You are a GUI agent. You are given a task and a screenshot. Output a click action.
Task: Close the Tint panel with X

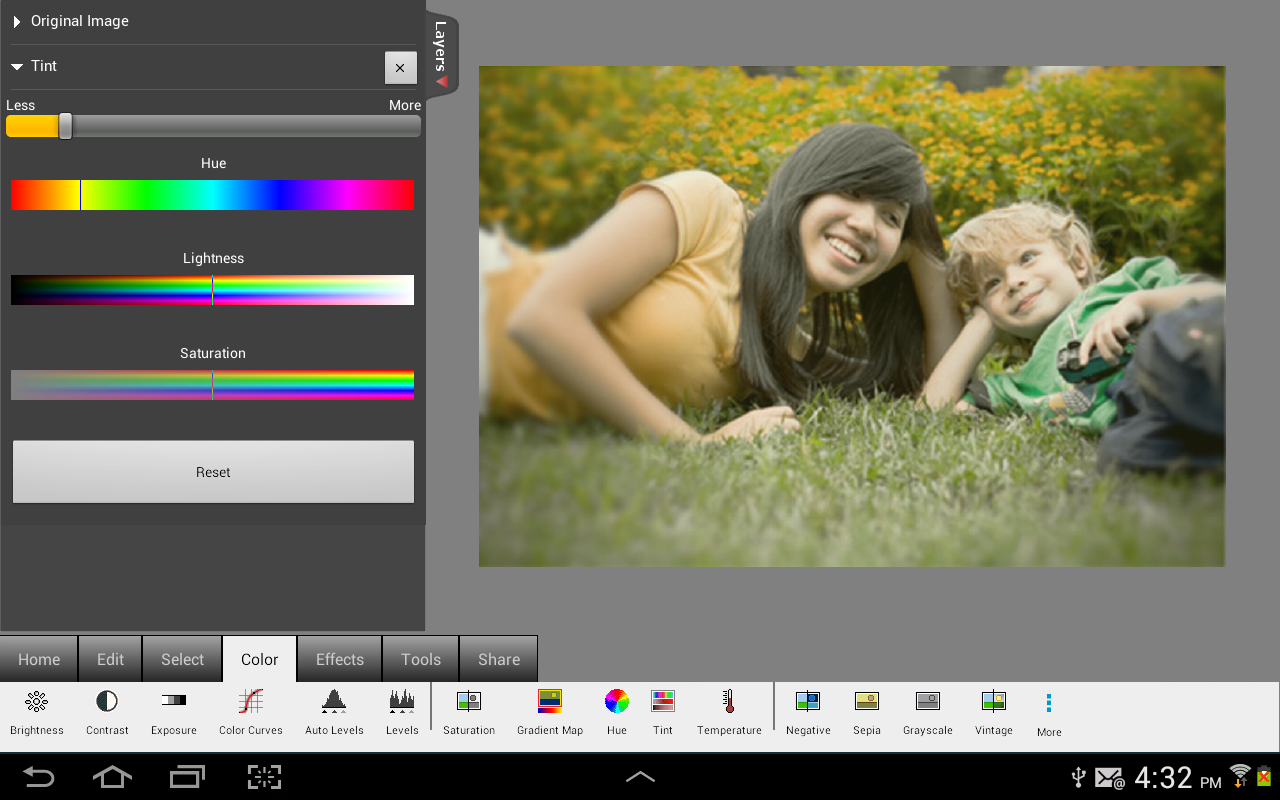(400, 68)
